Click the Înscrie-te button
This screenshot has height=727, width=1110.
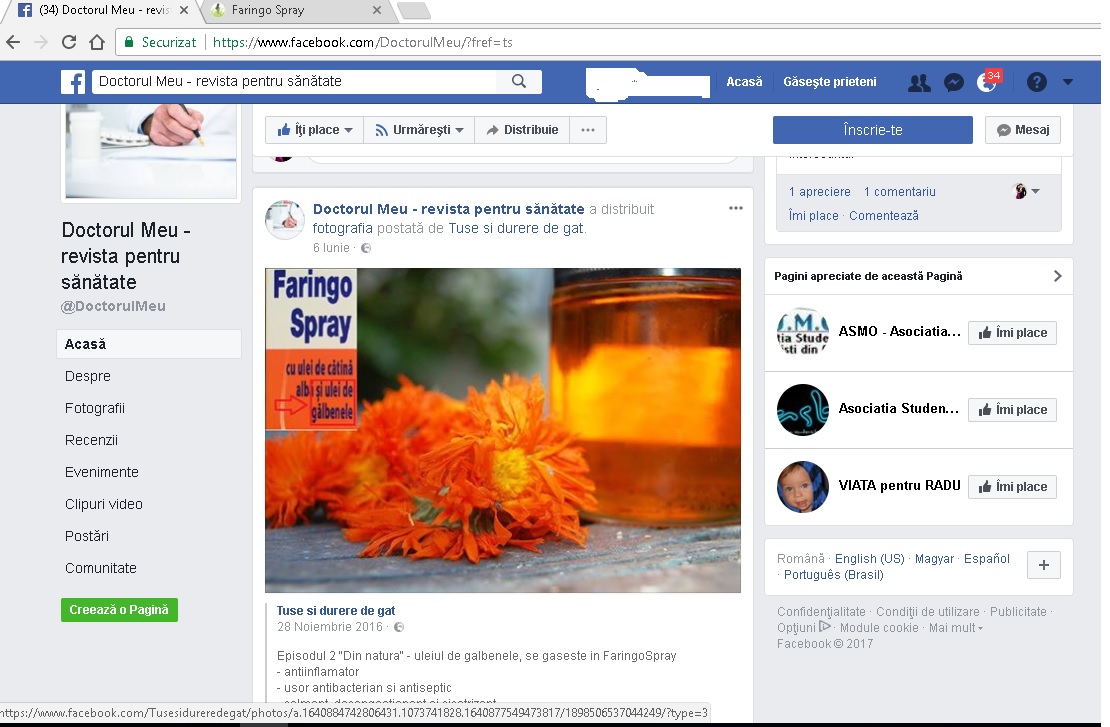pos(873,130)
